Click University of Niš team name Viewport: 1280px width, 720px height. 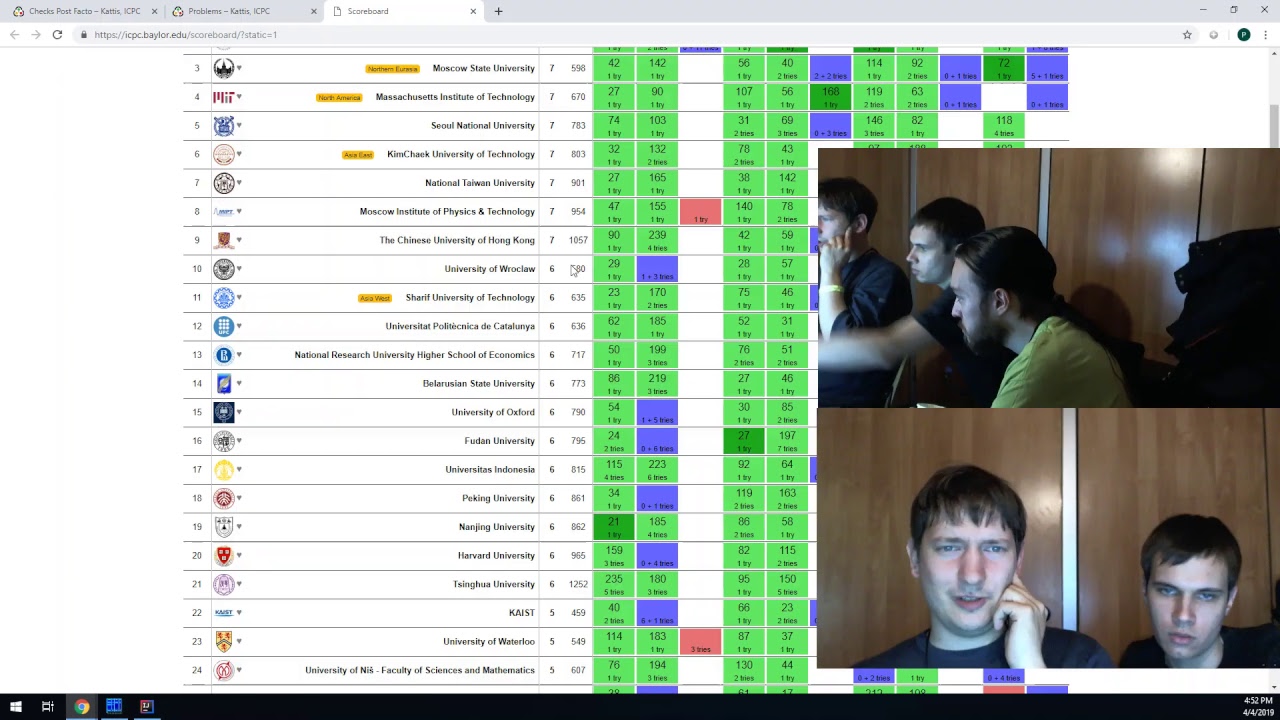[x=420, y=670]
